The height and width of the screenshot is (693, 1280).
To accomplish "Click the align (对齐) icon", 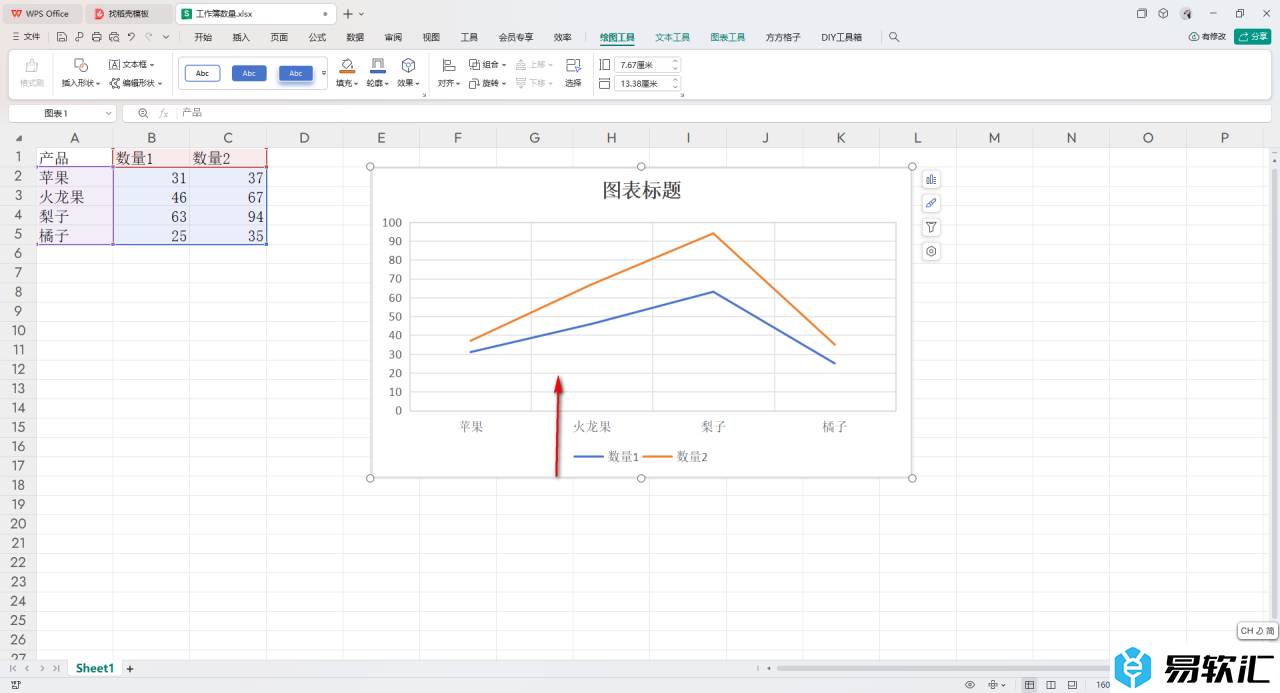I will tap(449, 65).
